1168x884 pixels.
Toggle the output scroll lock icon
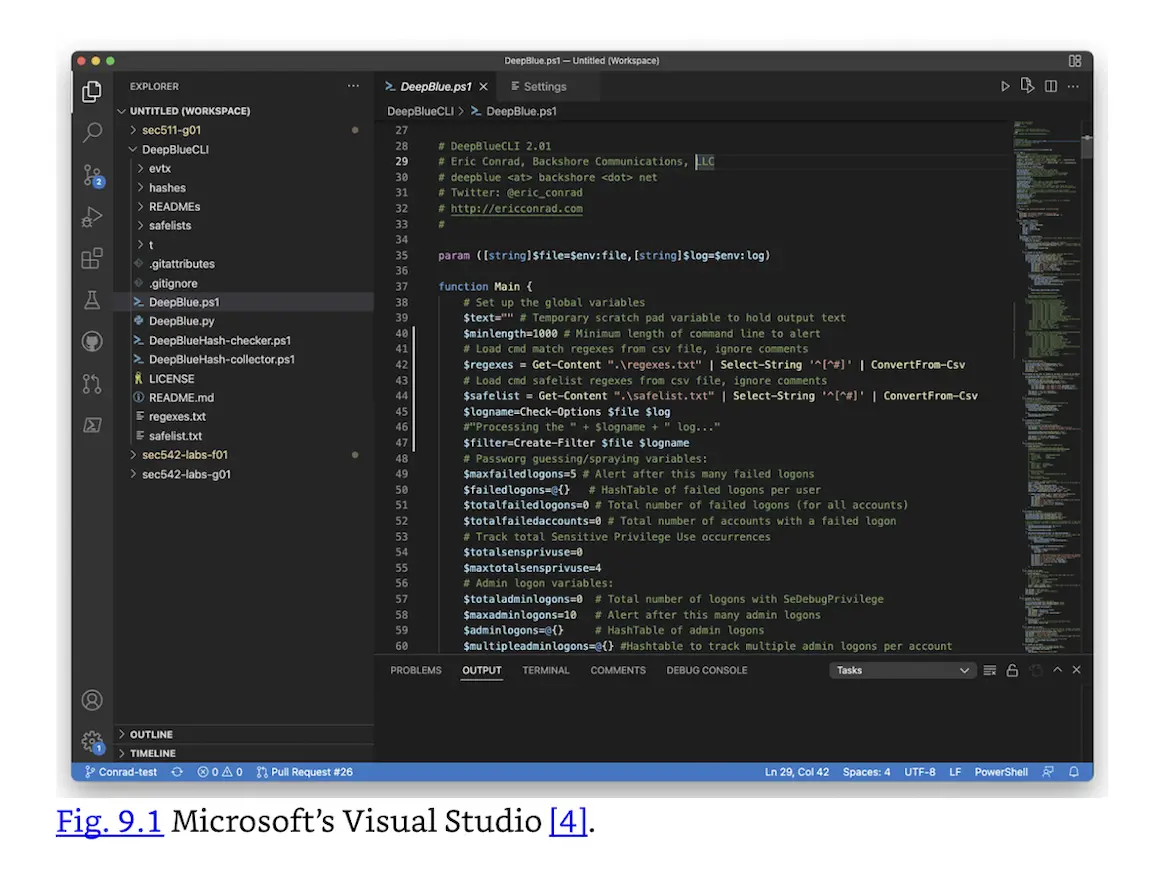point(1012,671)
